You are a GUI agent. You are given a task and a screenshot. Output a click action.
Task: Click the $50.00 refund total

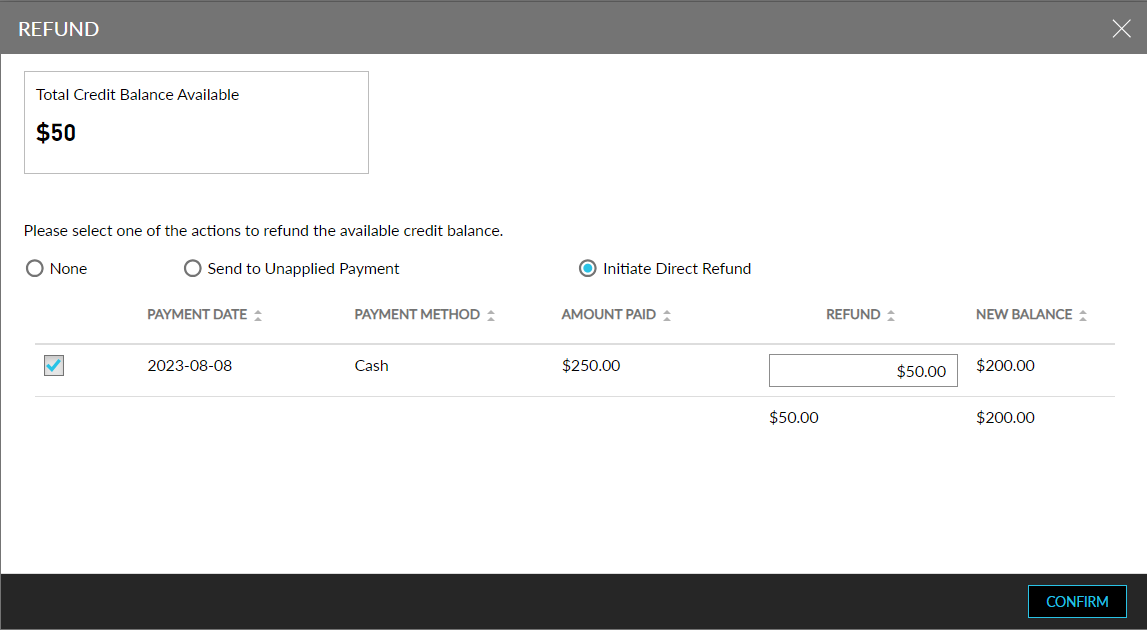(x=794, y=417)
